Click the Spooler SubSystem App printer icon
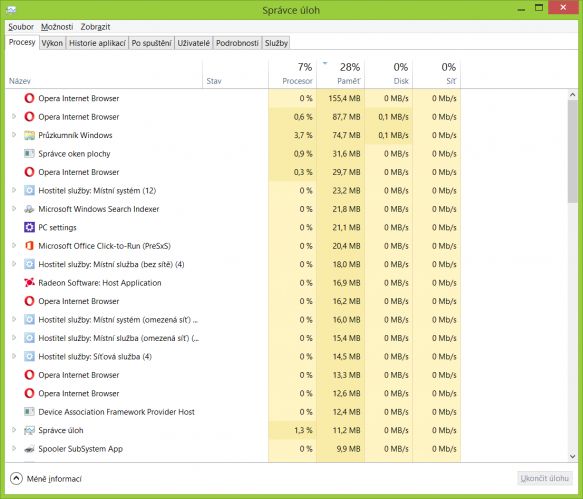The width and height of the screenshot is (583, 499). pos(29,449)
